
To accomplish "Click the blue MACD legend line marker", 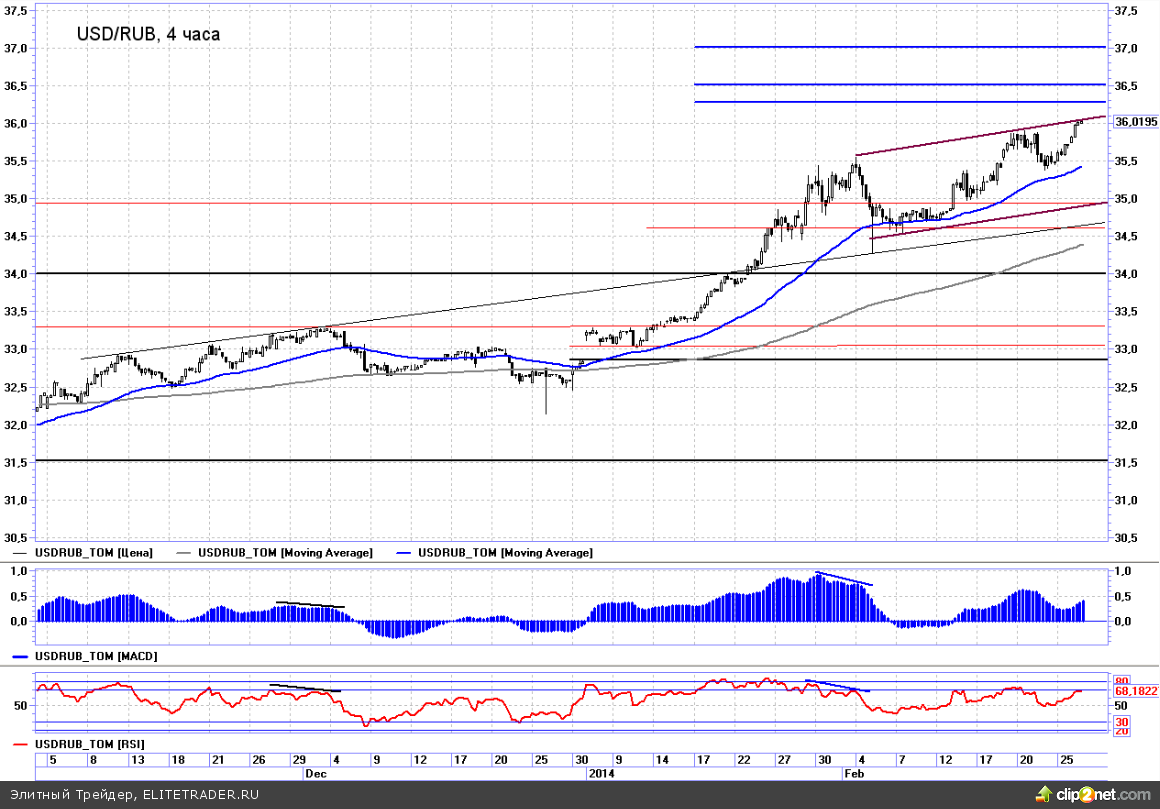I will point(20,657).
